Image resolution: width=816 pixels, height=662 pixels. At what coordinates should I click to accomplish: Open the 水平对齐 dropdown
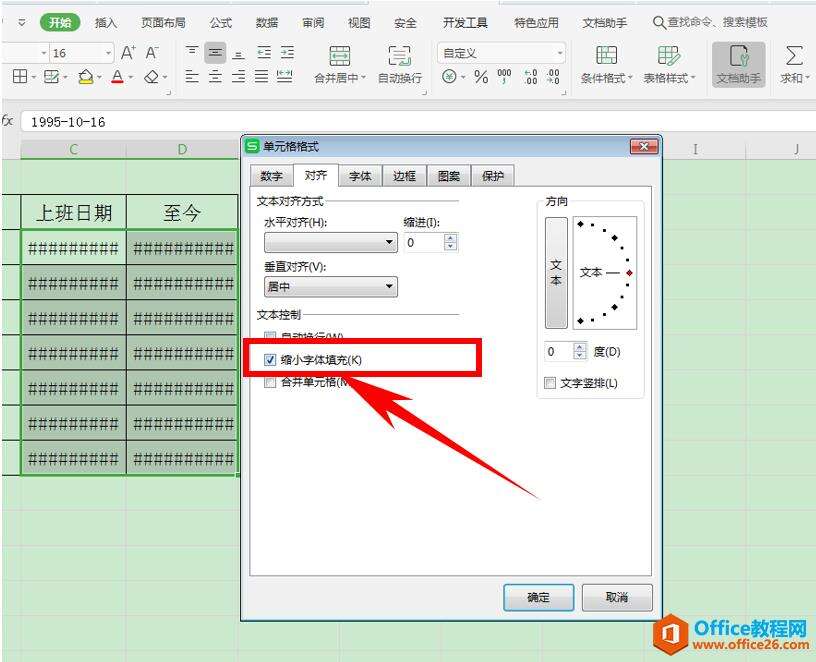click(389, 242)
